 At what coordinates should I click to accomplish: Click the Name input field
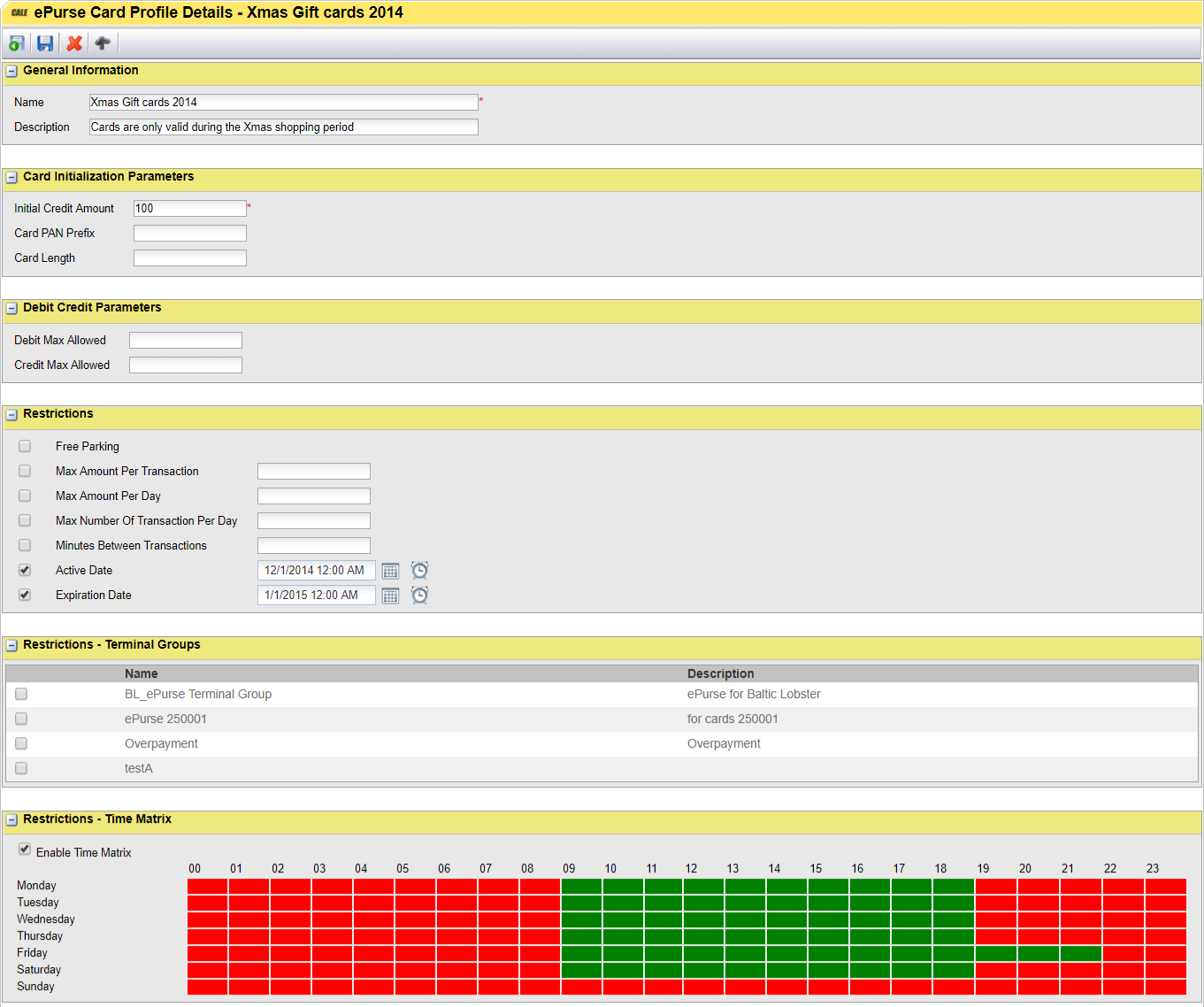click(283, 102)
